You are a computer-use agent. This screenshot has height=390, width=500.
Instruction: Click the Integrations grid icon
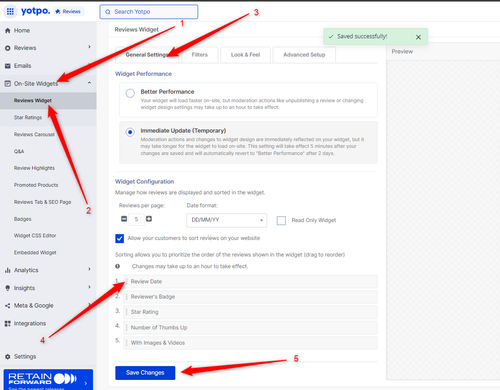click(8, 323)
